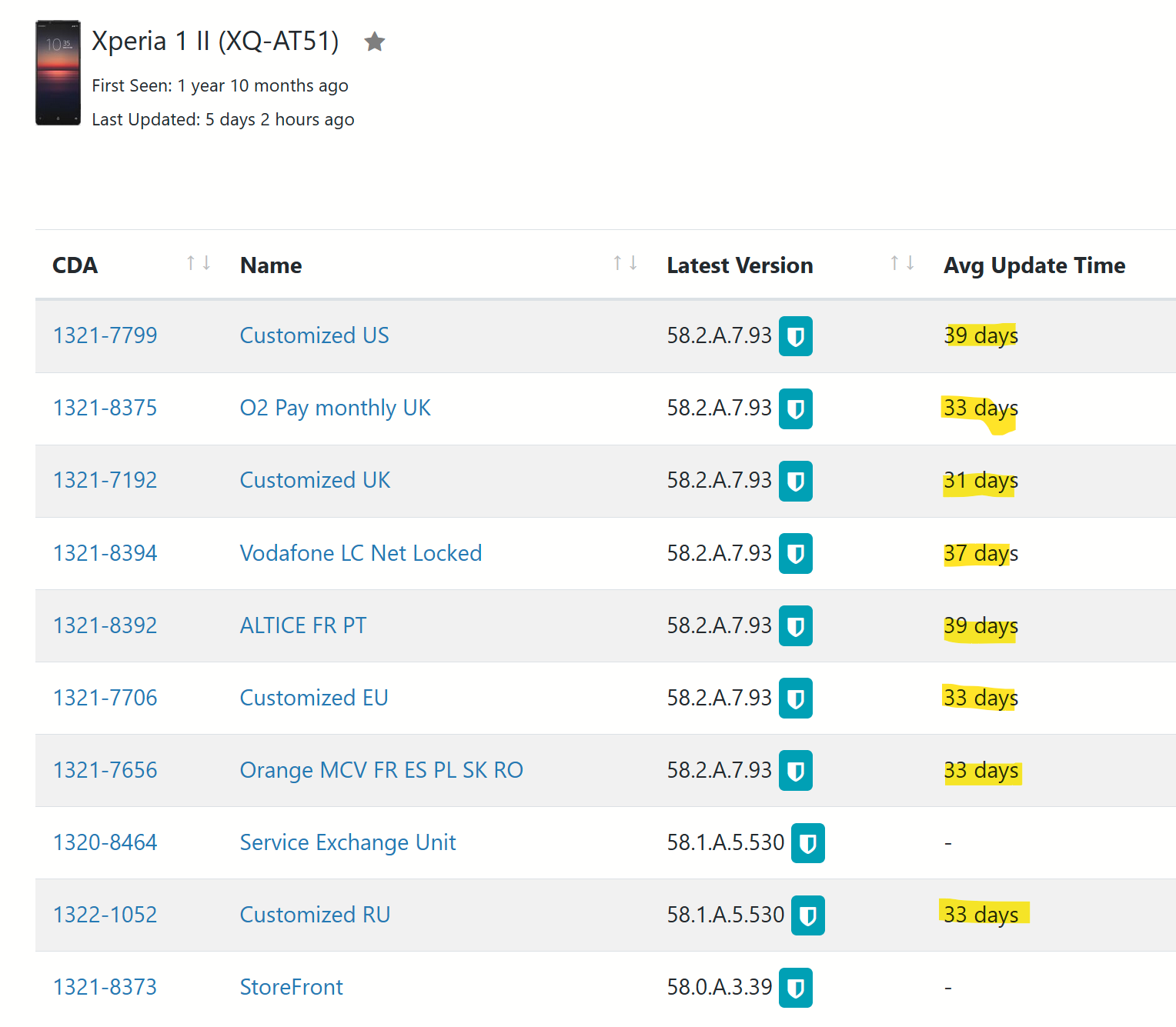Click shield icon in Vodafone LC Net Locked row
This screenshot has width=1176, height=1027.
796,553
